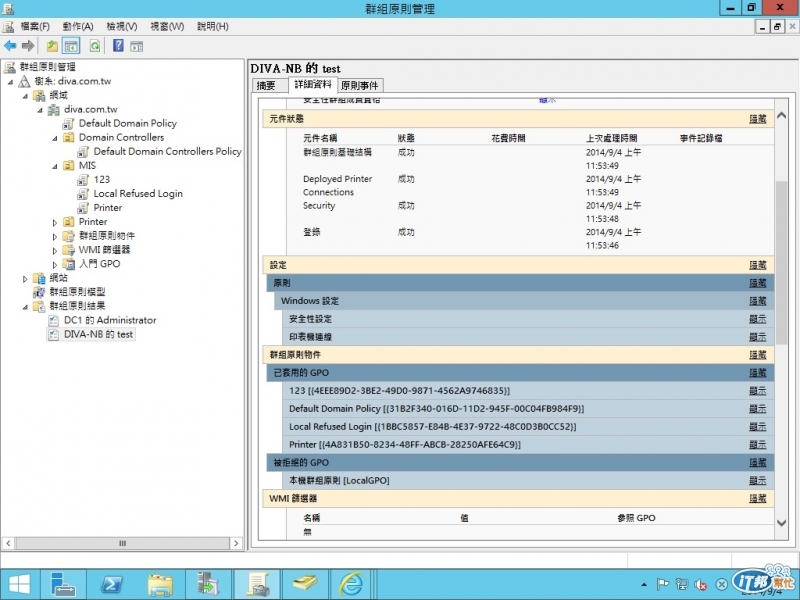Expand the 群組原則物件 node arrow
This screenshot has width=800, height=600.
pyautogui.click(x=55, y=236)
